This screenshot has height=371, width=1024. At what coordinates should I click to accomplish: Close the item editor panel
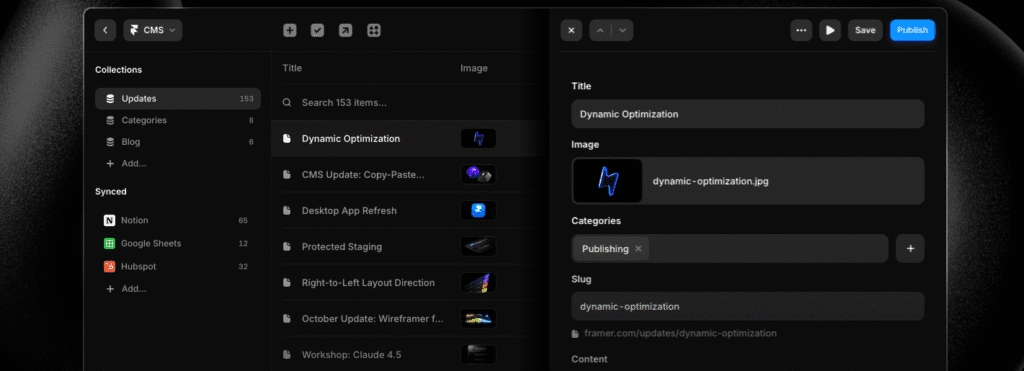[x=571, y=30]
